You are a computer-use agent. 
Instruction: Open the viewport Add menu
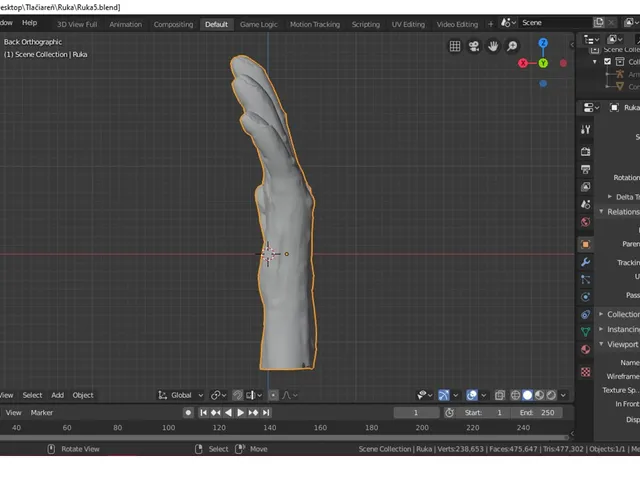[x=58, y=395]
